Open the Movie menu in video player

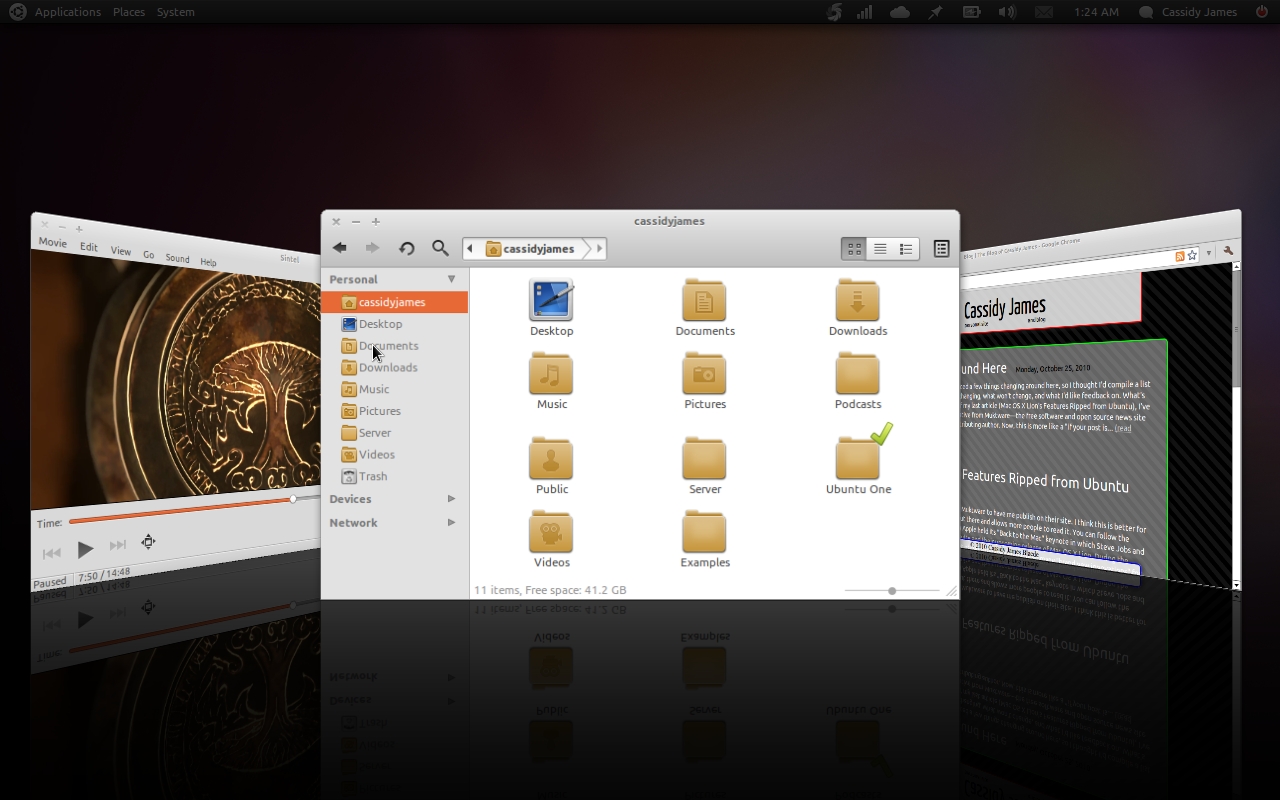pos(52,243)
